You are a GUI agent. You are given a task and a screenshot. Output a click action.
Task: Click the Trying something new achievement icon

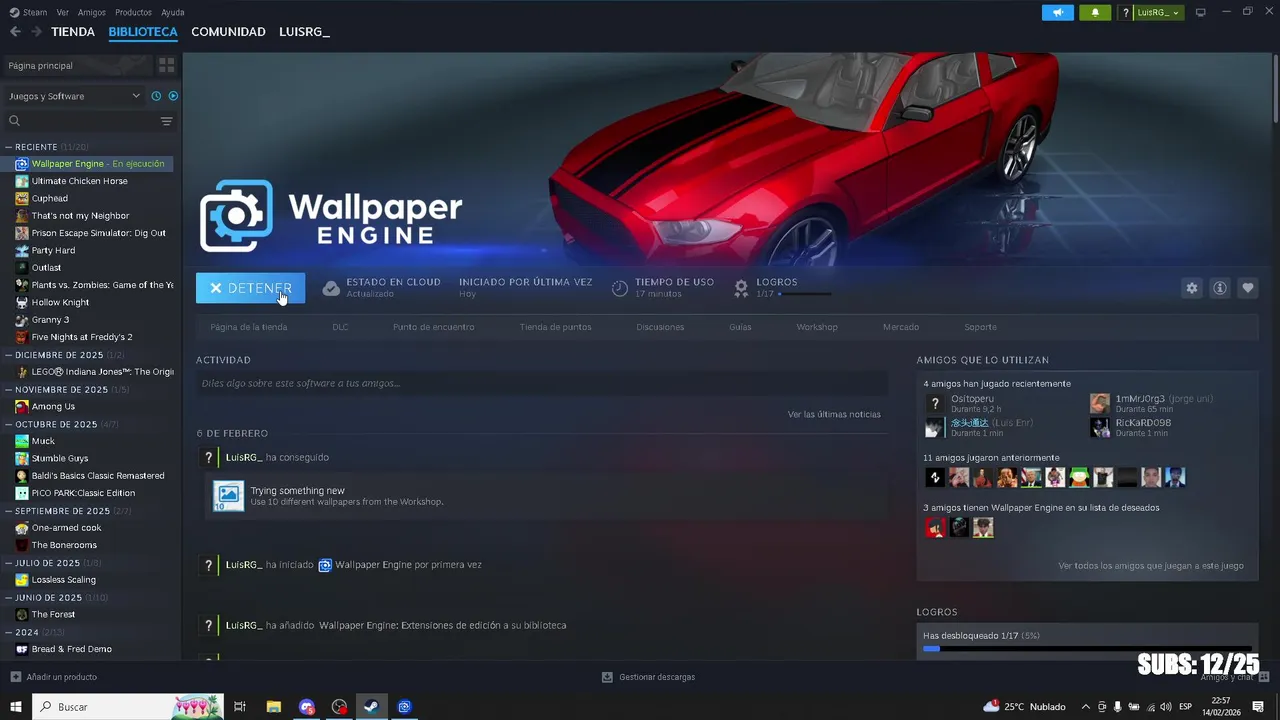[228, 496]
